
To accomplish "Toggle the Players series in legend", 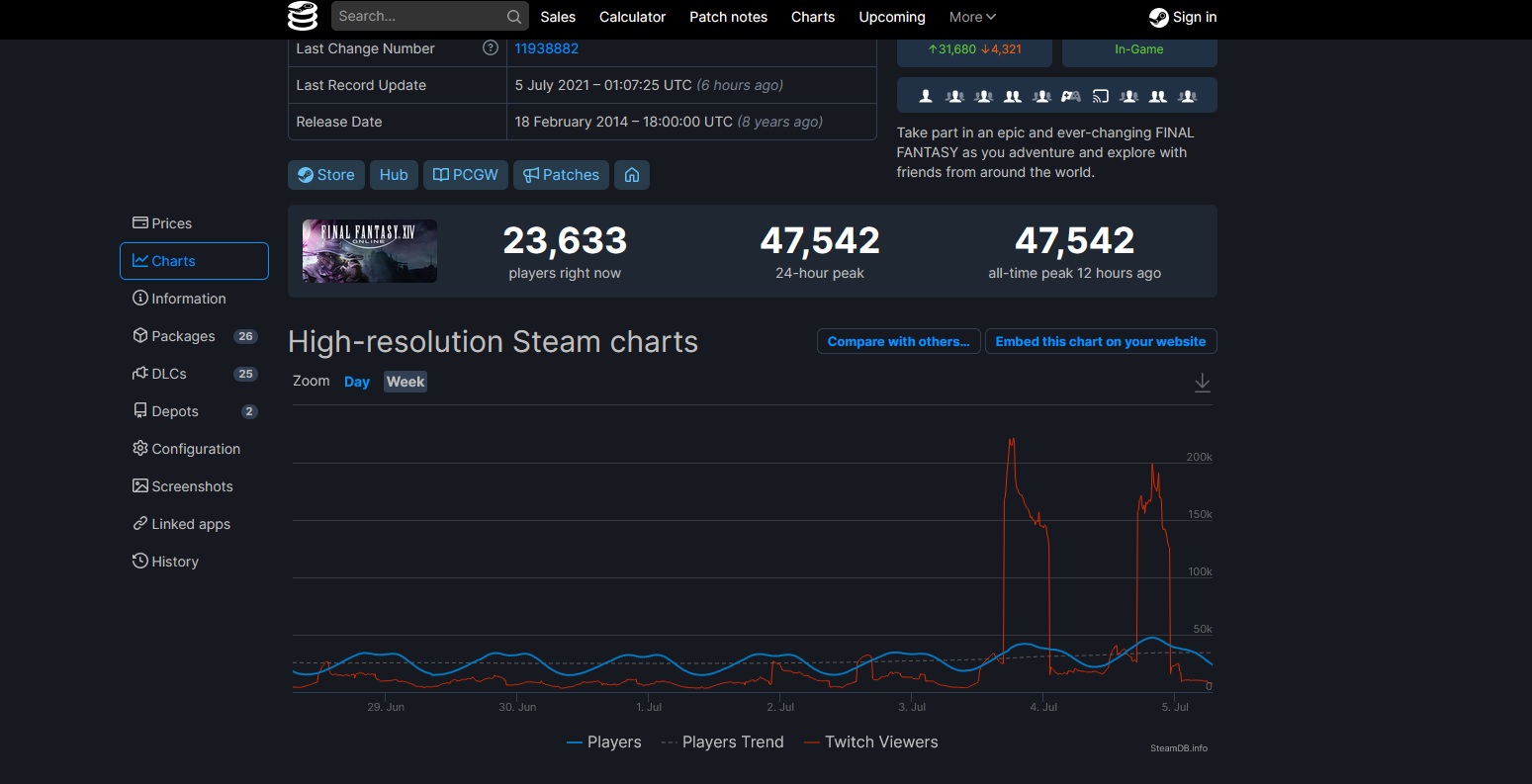I will point(604,742).
